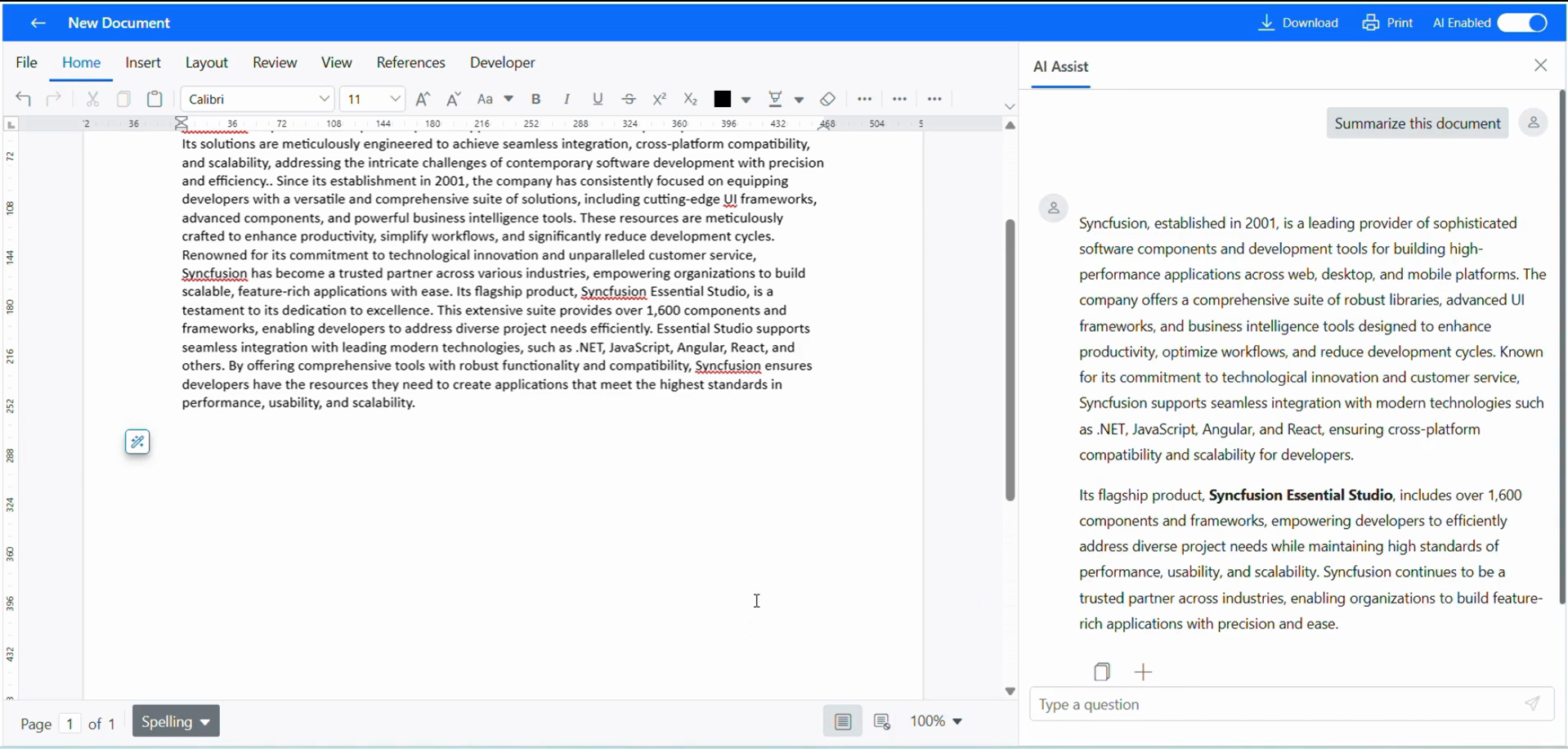
Task: Switch to the References tab
Action: pyautogui.click(x=410, y=63)
